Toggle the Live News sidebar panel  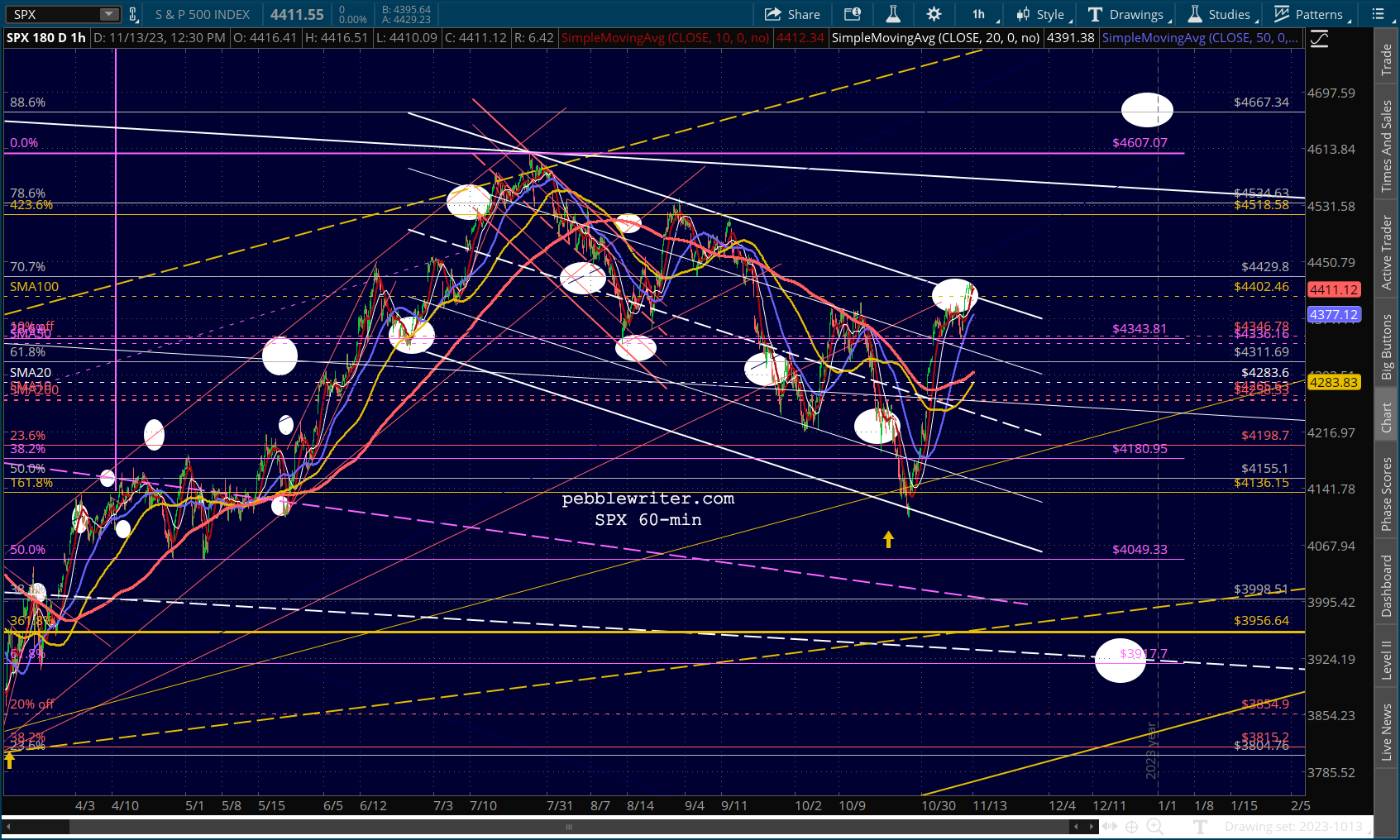[1387, 732]
